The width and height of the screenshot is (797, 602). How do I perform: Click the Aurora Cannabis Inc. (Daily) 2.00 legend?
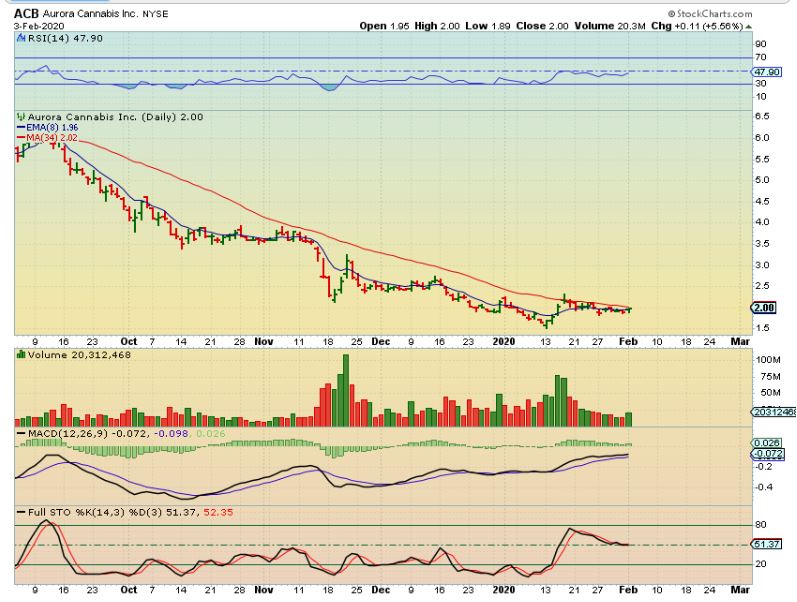pos(115,116)
